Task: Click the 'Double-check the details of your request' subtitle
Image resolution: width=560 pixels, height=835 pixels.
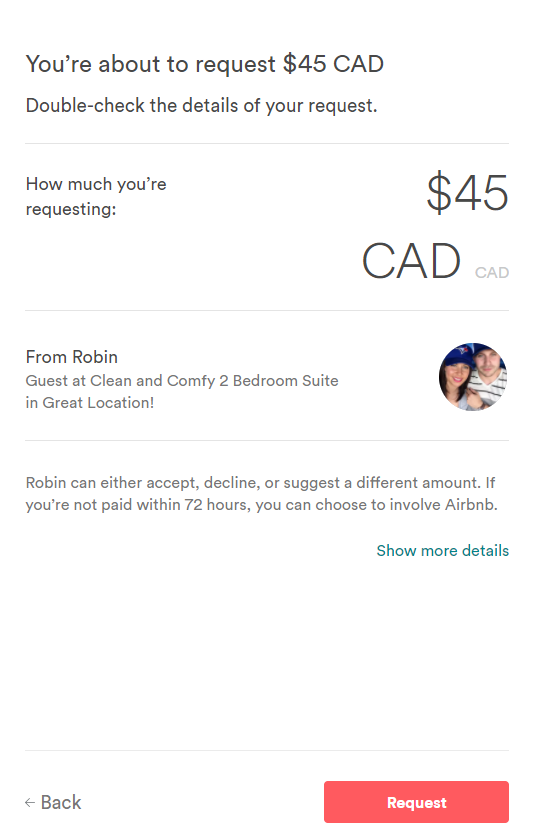Action: click(201, 105)
